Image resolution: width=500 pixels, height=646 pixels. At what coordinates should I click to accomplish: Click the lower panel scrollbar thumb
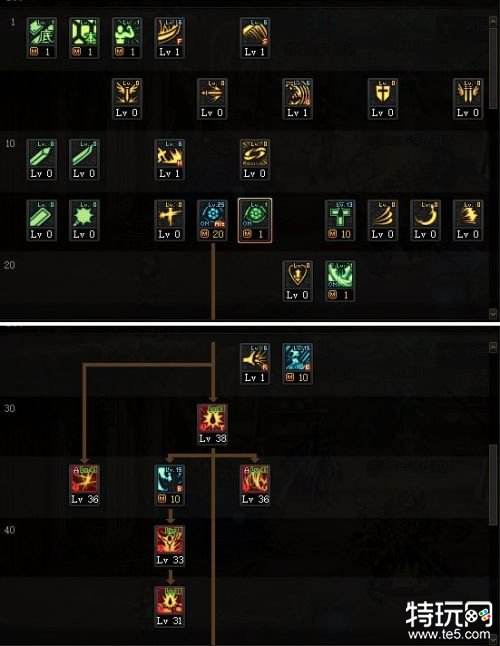pyautogui.click(x=493, y=485)
